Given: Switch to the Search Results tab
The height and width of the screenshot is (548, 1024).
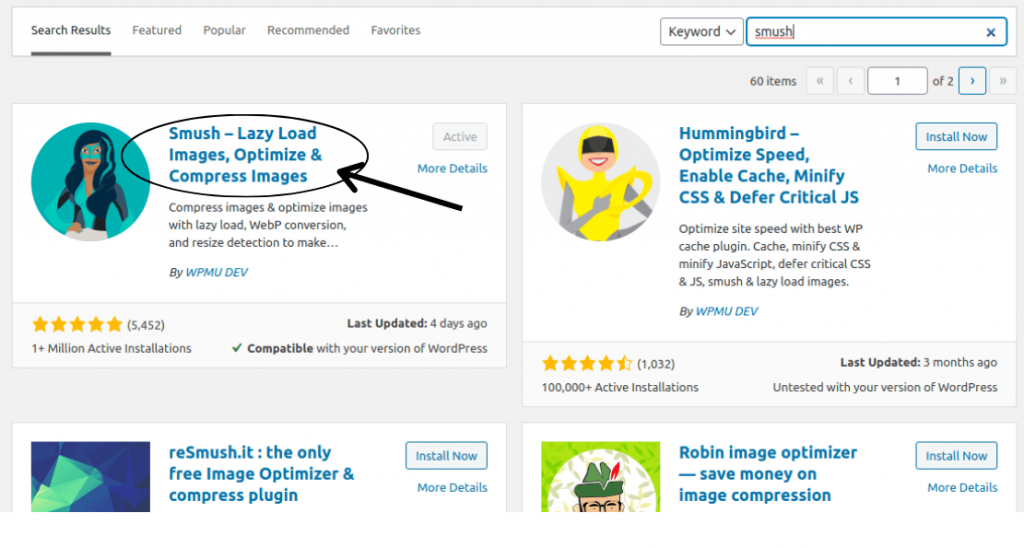Looking at the screenshot, I should pos(71,30).
